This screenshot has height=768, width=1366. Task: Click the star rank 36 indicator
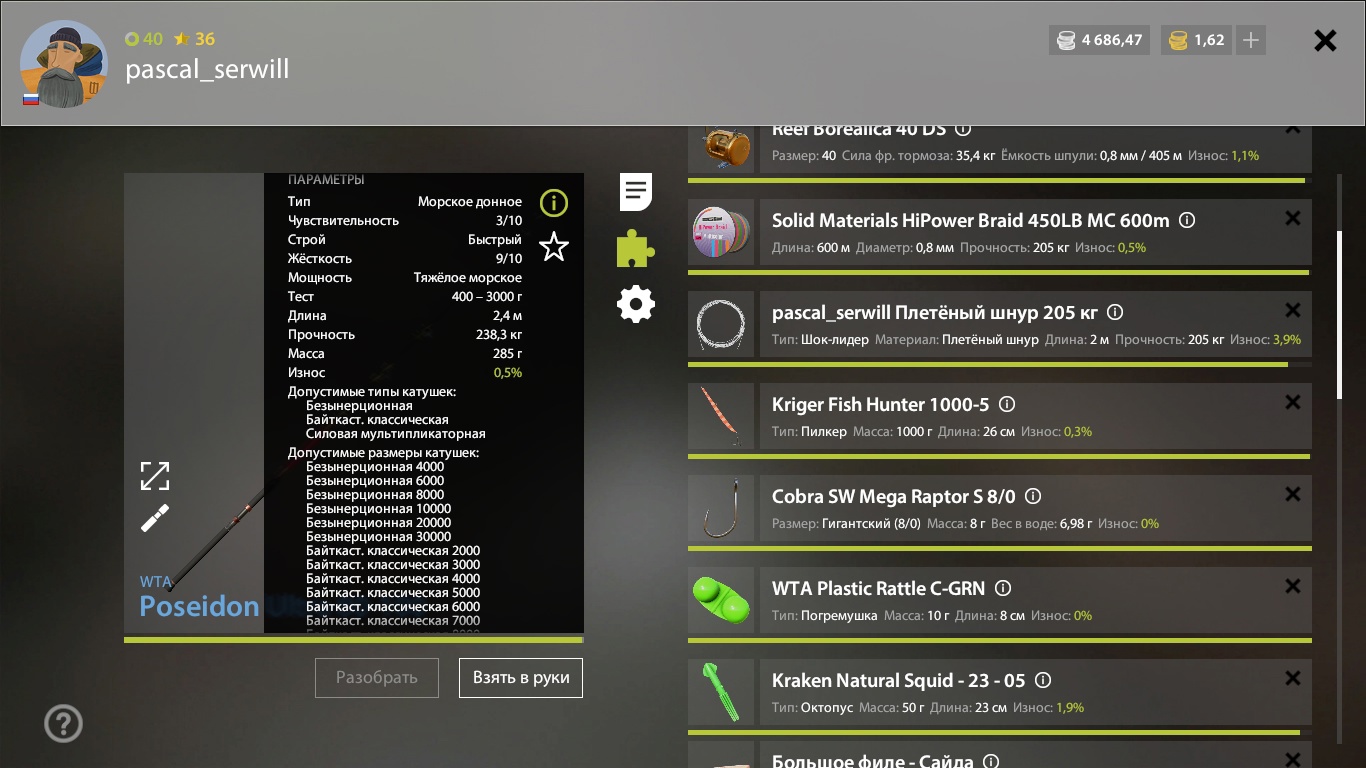(194, 39)
